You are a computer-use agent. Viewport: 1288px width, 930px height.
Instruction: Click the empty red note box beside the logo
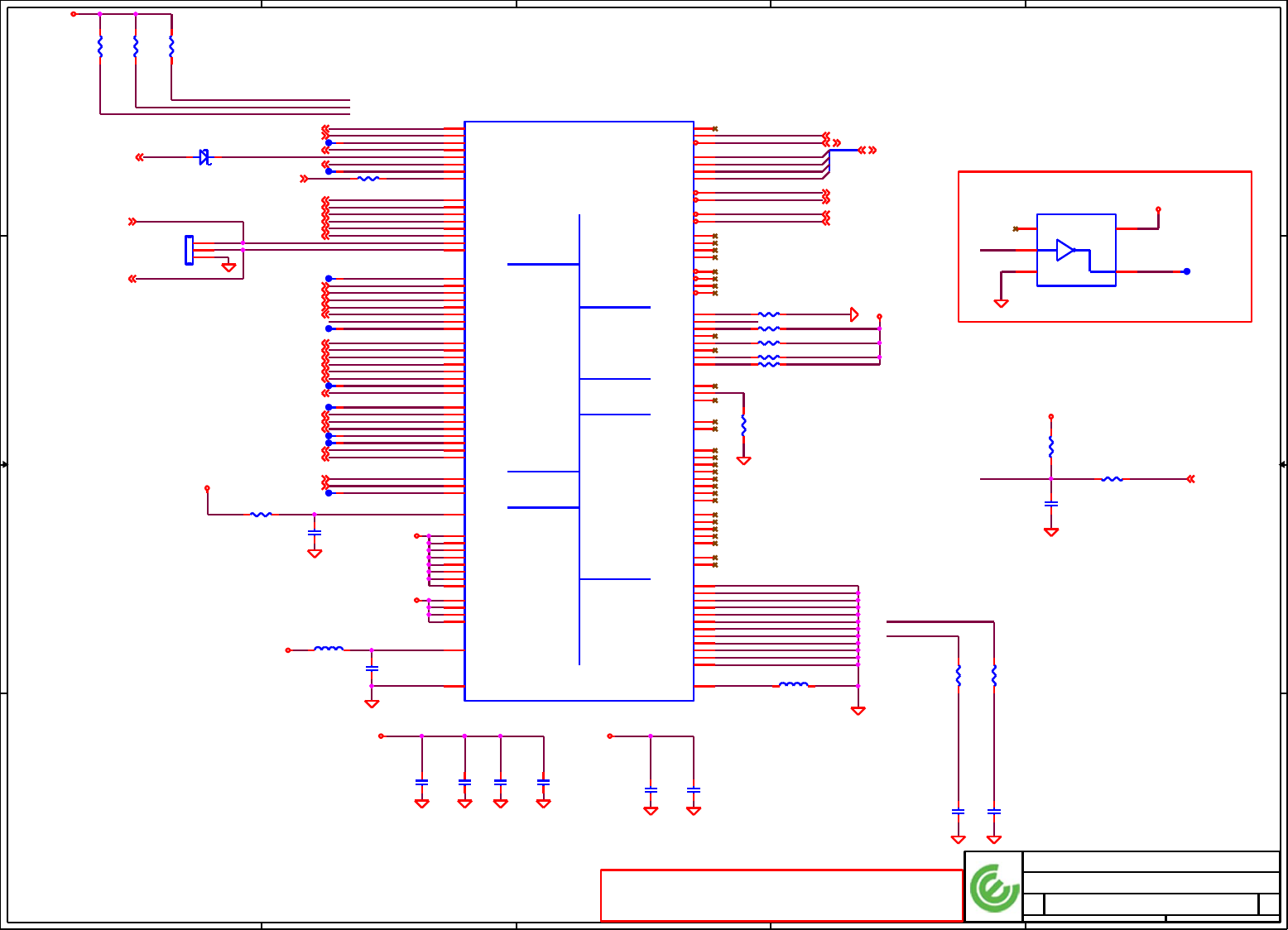tap(781, 895)
